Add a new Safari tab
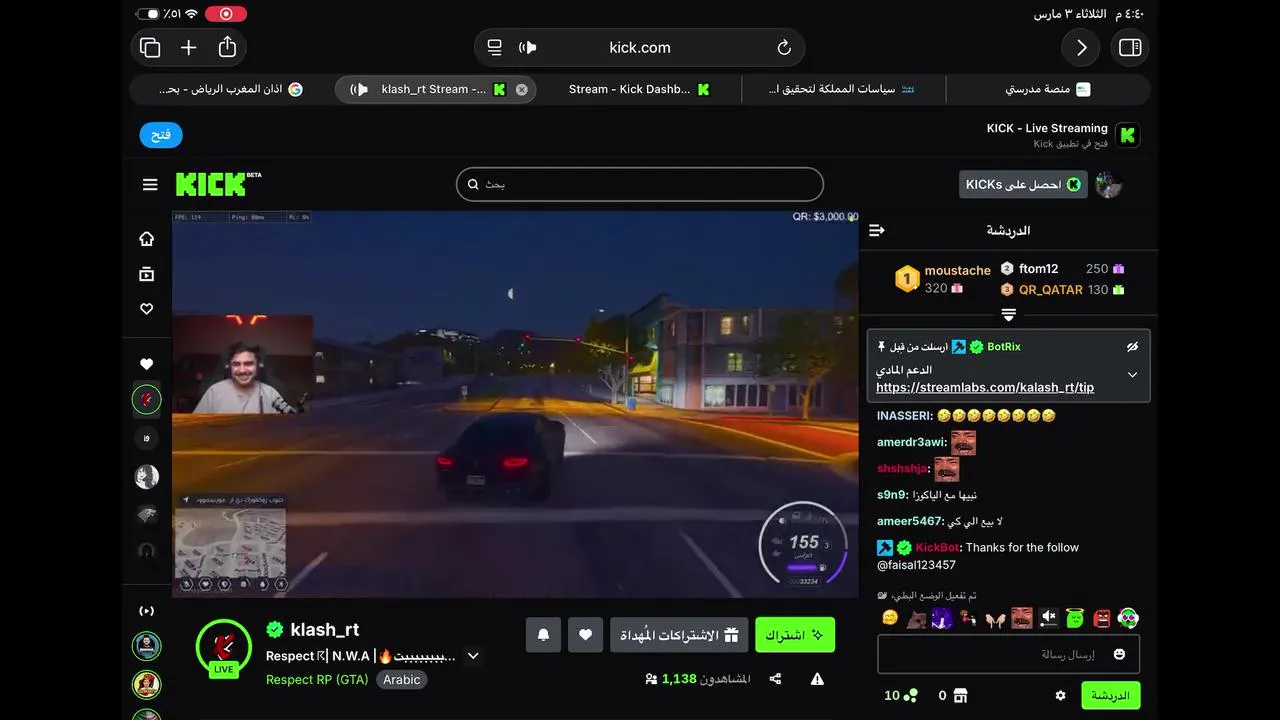The image size is (1280, 720). (x=188, y=47)
